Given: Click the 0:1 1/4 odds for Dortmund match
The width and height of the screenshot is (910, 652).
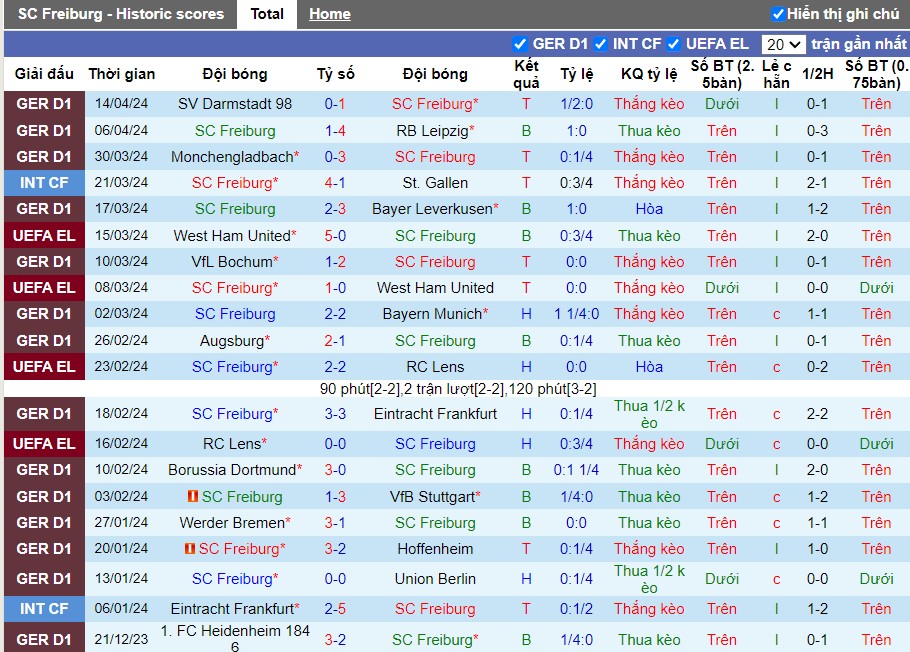Looking at the screenshot, I should 576,470.
